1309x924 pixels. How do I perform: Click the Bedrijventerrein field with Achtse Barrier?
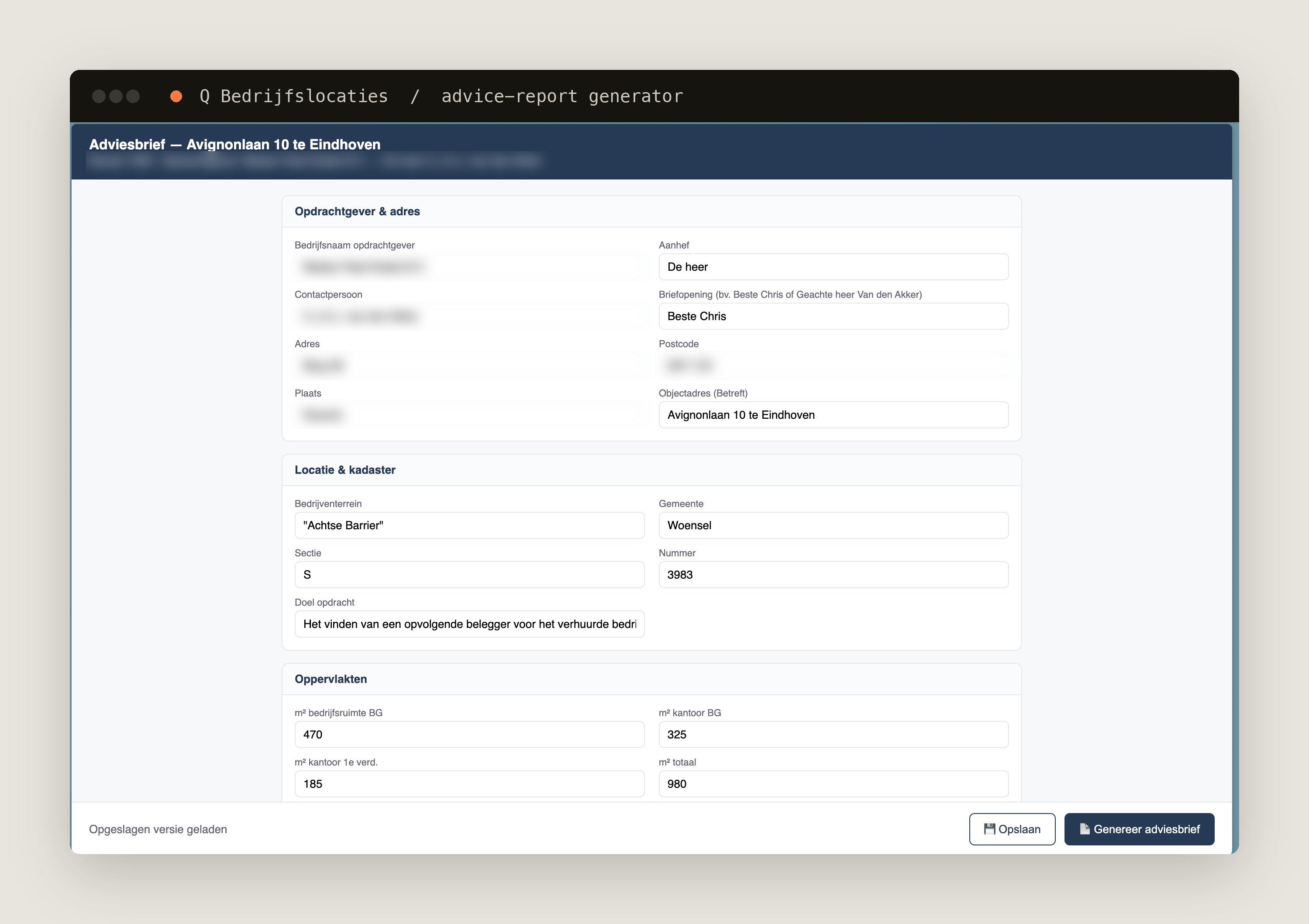point(469,525)
